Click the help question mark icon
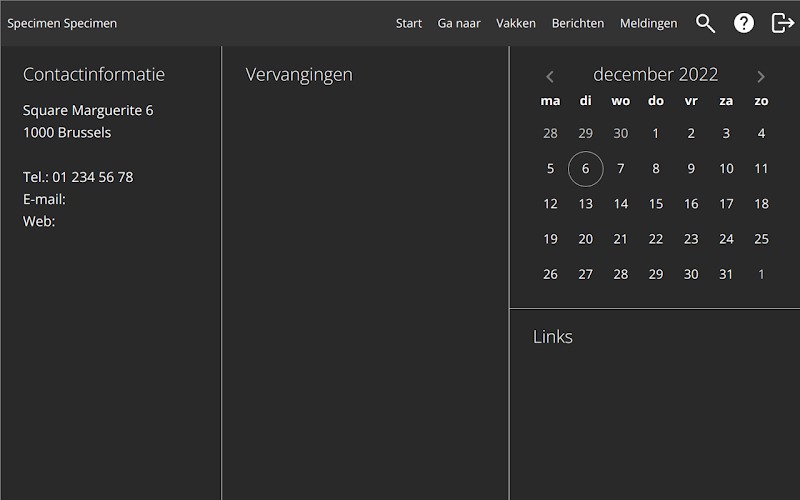This screenshot has height=500, width=800. click(x=743, y=23)
